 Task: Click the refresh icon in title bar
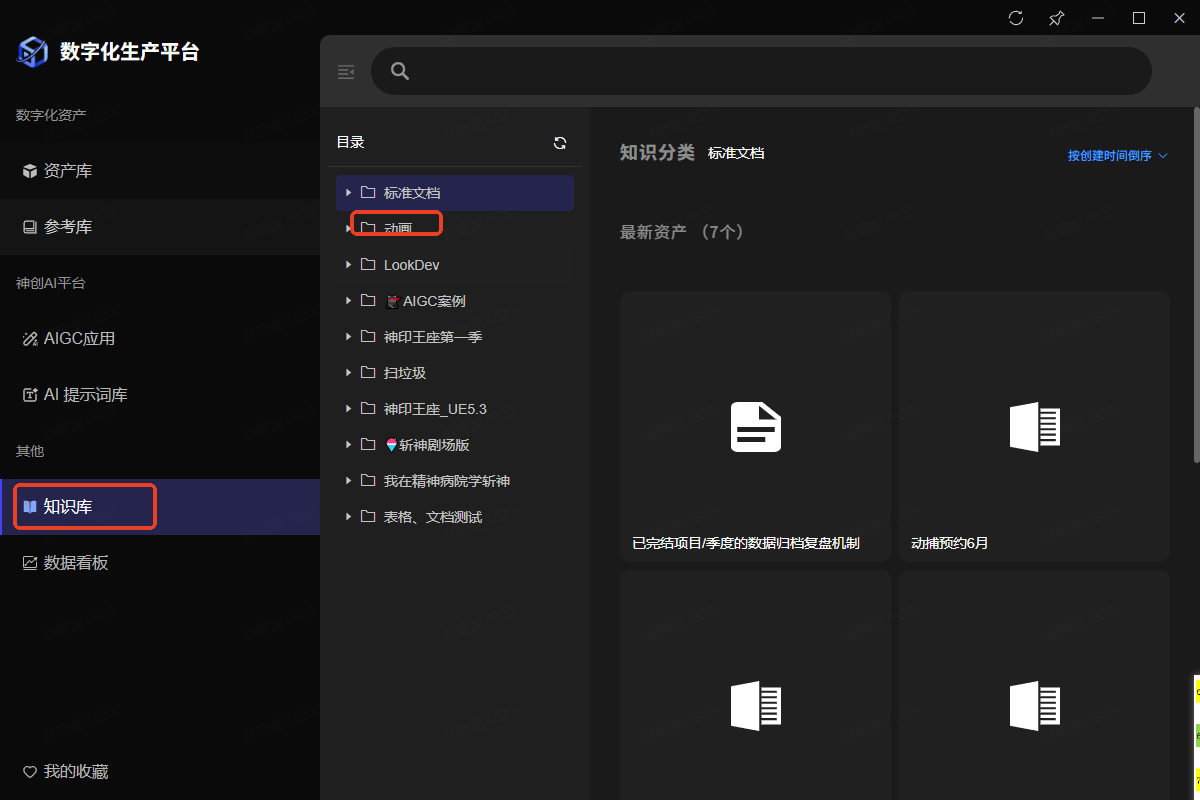(1016, 18)
